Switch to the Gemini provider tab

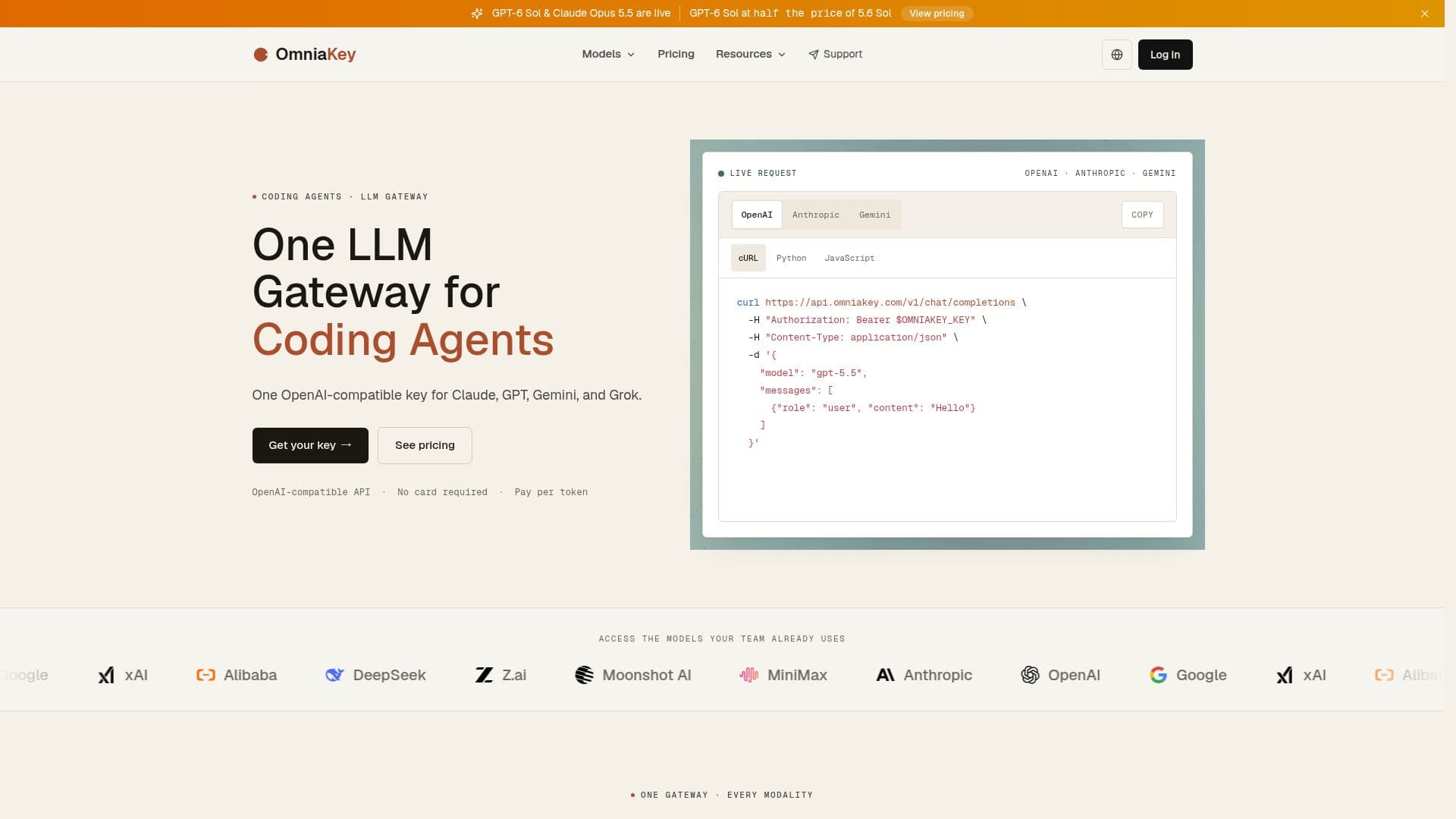(874, 215)
